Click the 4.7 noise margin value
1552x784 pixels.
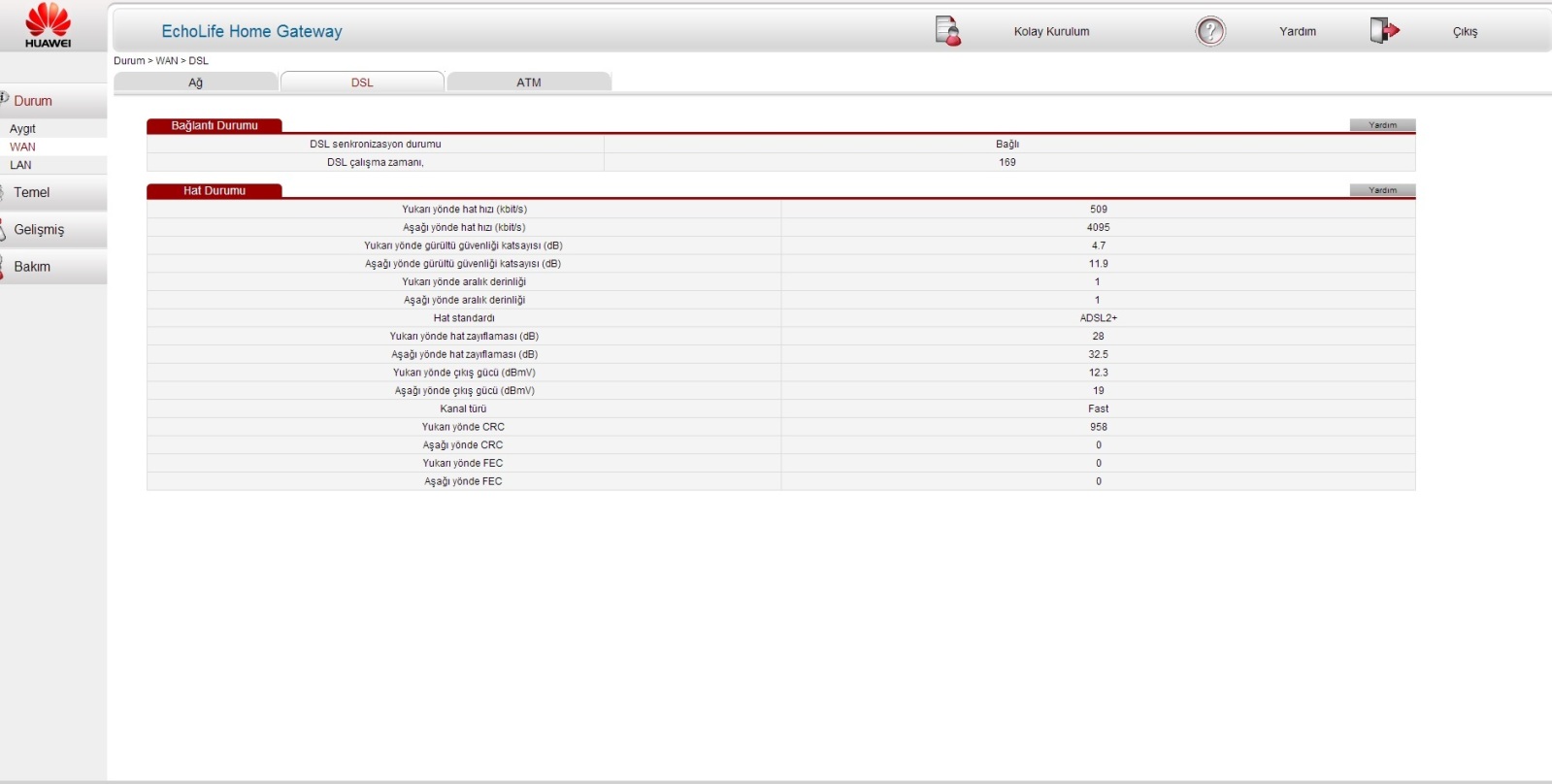click(1099, 245)
